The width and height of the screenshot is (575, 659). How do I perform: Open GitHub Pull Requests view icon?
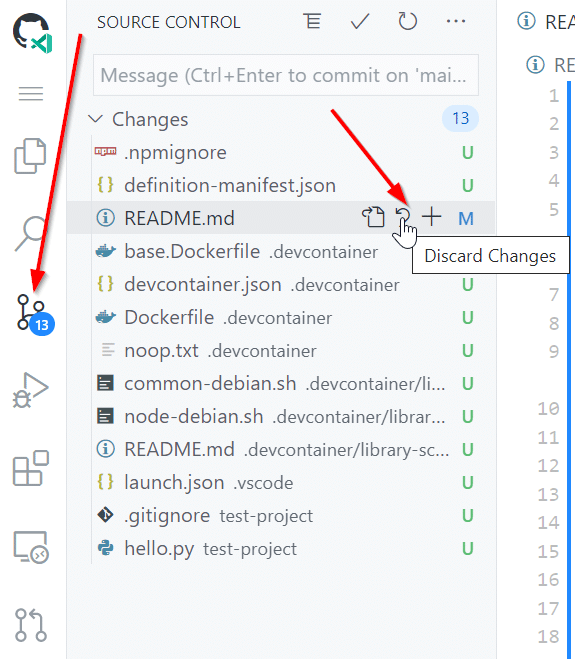(x=31, y=625)
